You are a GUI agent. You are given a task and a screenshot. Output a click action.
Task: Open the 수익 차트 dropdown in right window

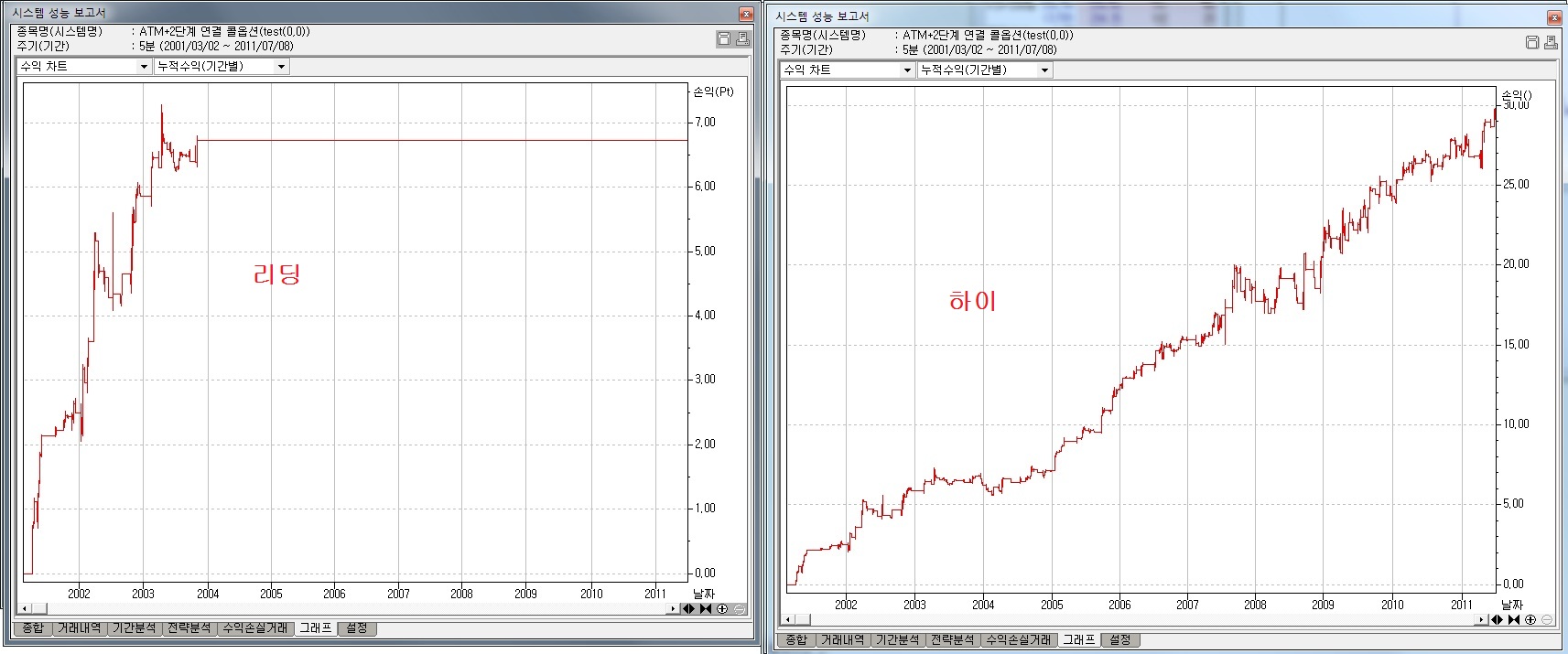(x=907, y=70)
